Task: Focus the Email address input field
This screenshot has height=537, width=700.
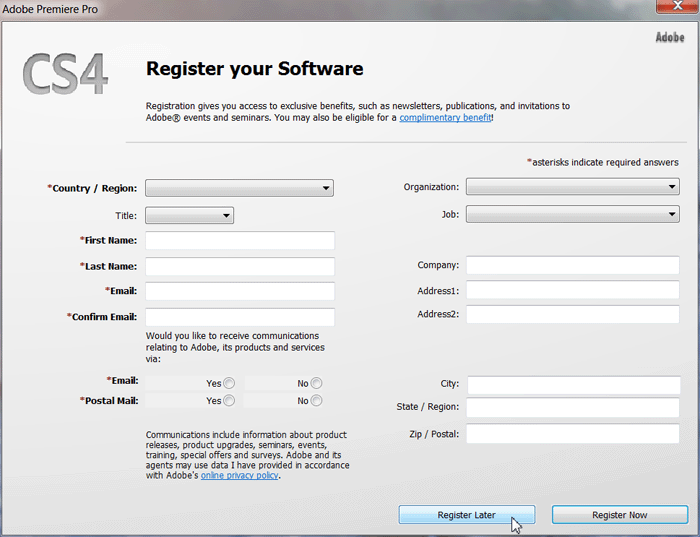Action: (x=240, y=291)
